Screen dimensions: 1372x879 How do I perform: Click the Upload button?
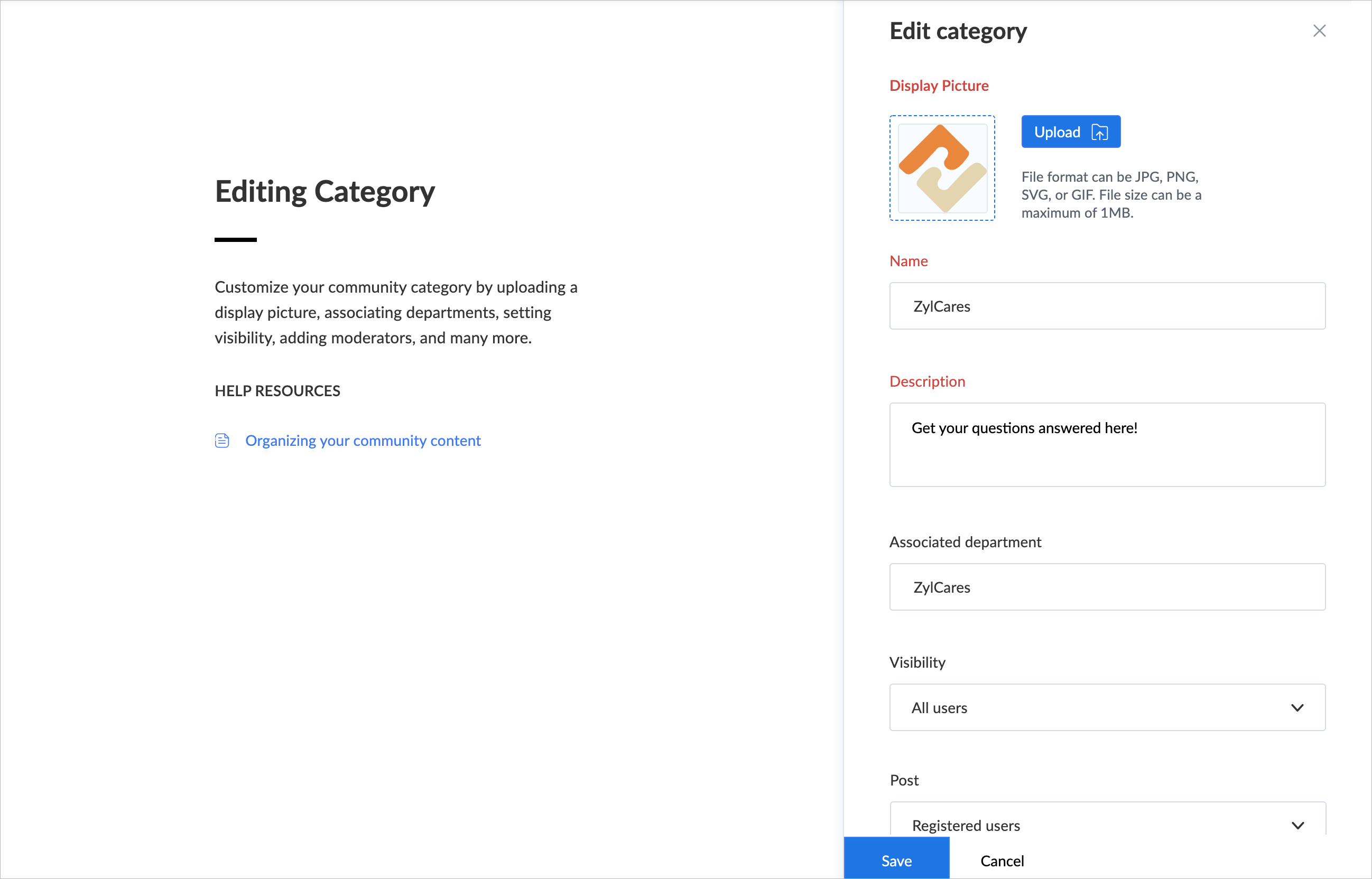[1070, 132]
